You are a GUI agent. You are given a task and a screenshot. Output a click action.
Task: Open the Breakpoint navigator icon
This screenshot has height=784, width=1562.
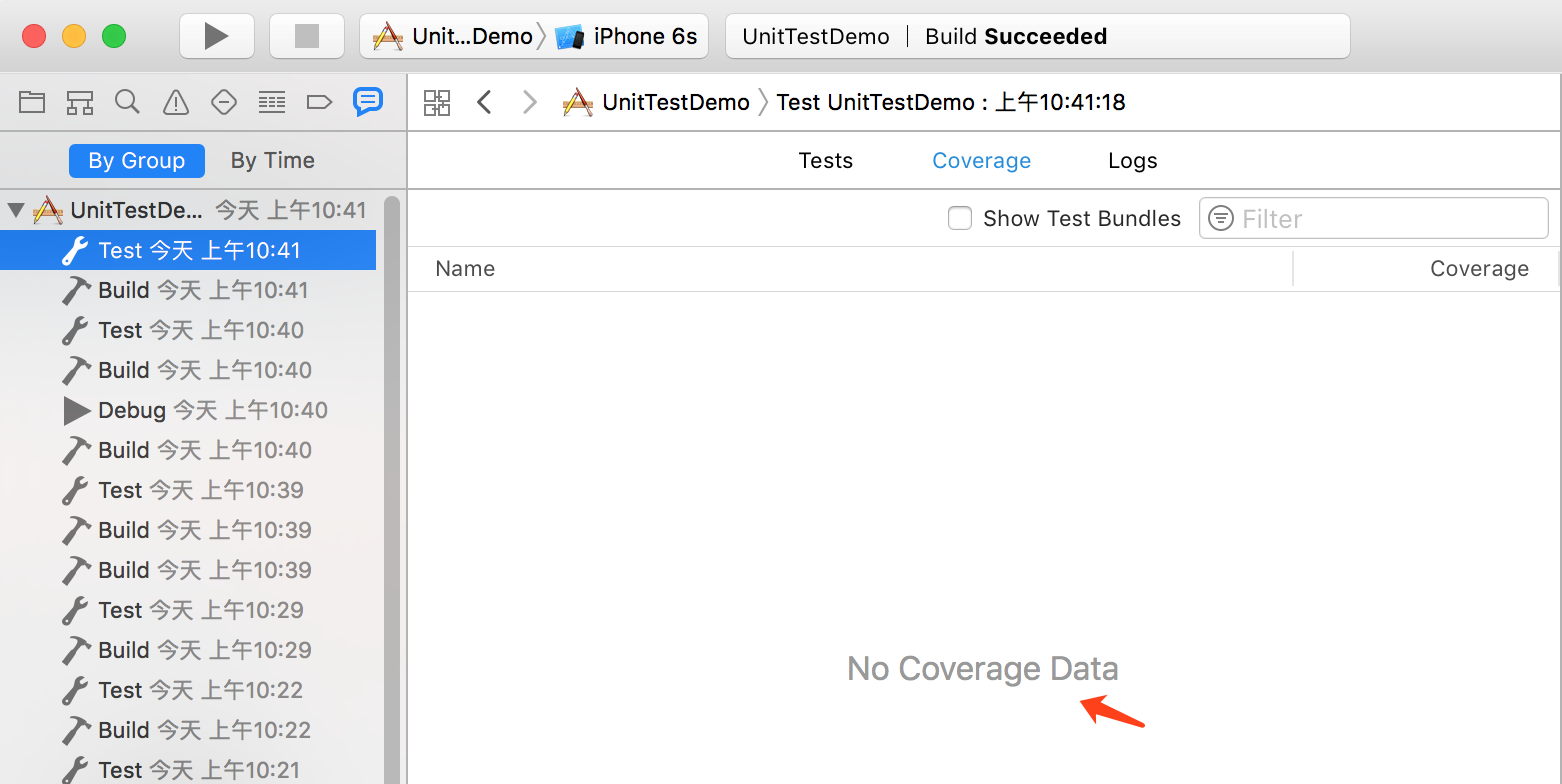(x=319, y=101)
